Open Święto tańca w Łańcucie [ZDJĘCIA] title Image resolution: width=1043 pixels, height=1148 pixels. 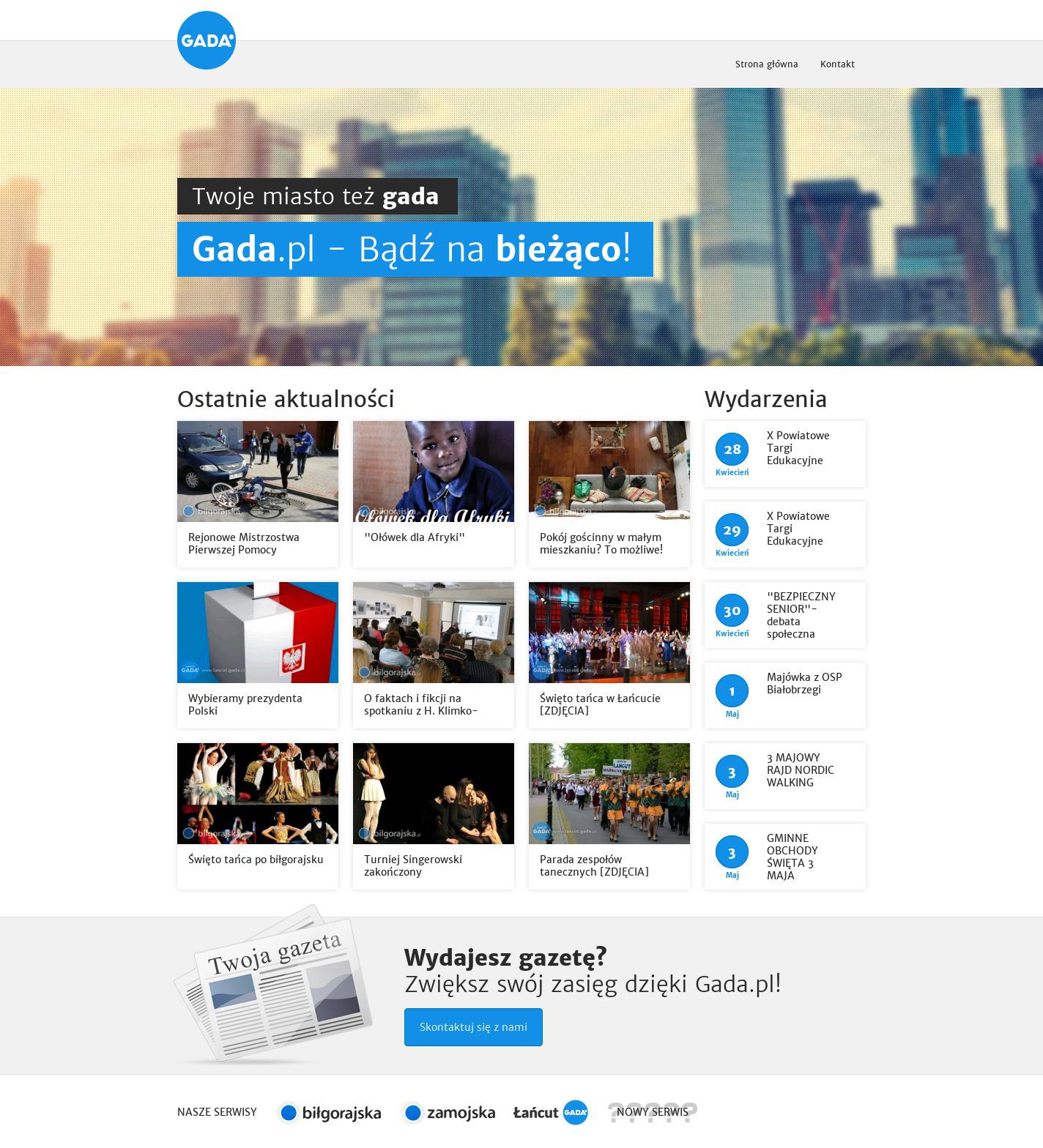600,704
